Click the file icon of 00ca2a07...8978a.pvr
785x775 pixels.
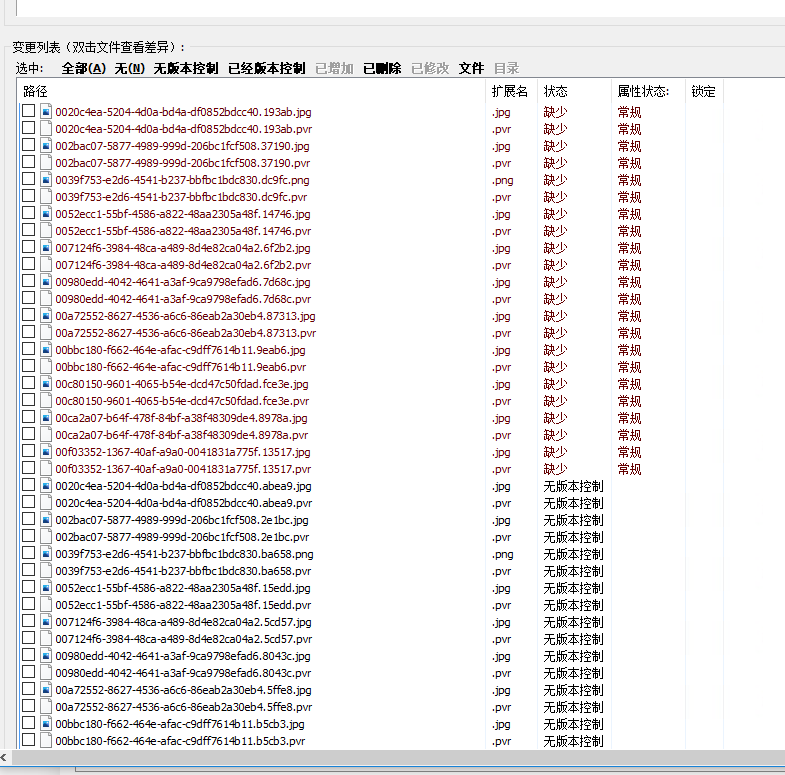pos(46,435)
